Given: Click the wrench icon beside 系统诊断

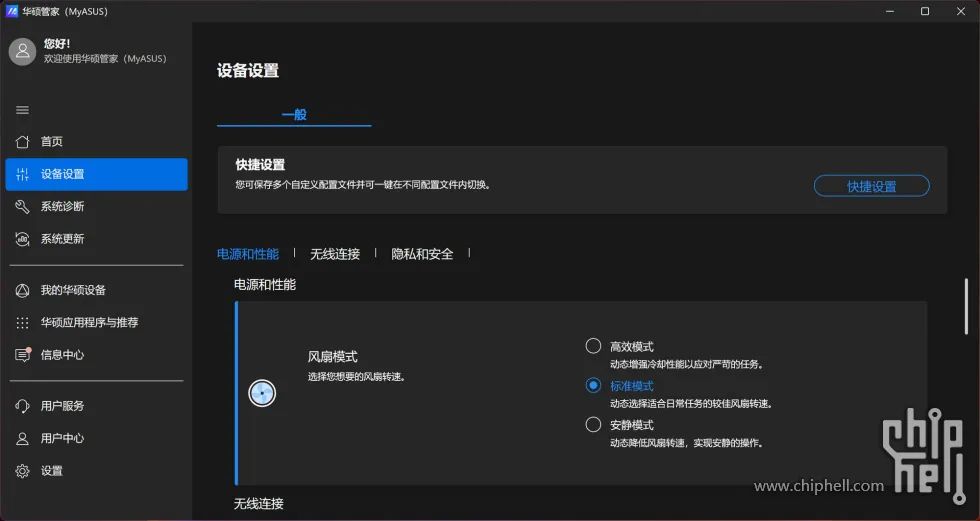Looking at the screenshot, I should 22,207.
